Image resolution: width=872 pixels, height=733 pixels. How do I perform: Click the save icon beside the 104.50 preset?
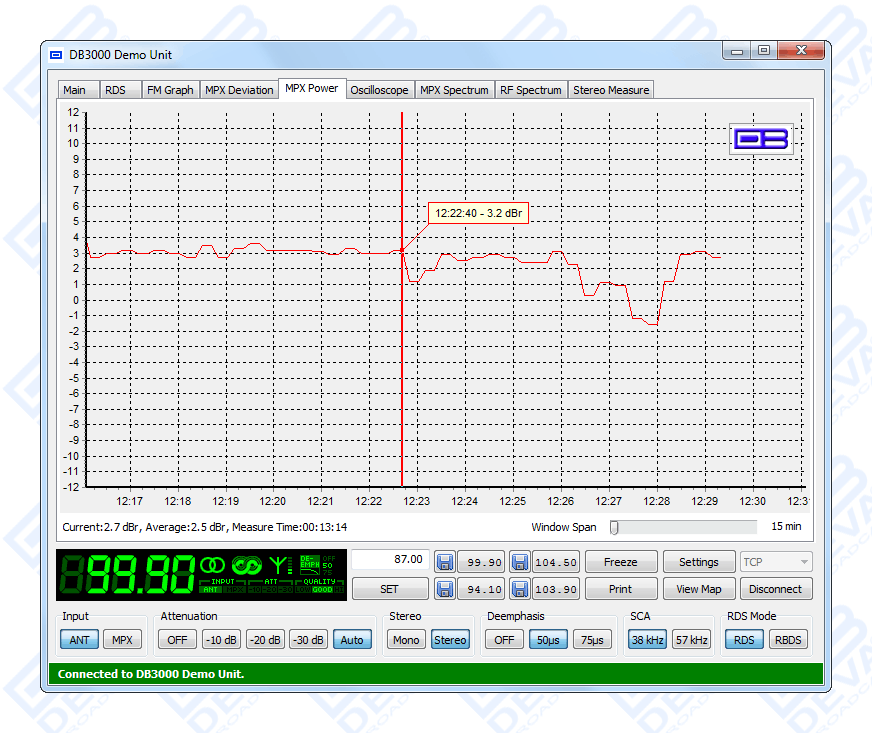tap(520, 562)
